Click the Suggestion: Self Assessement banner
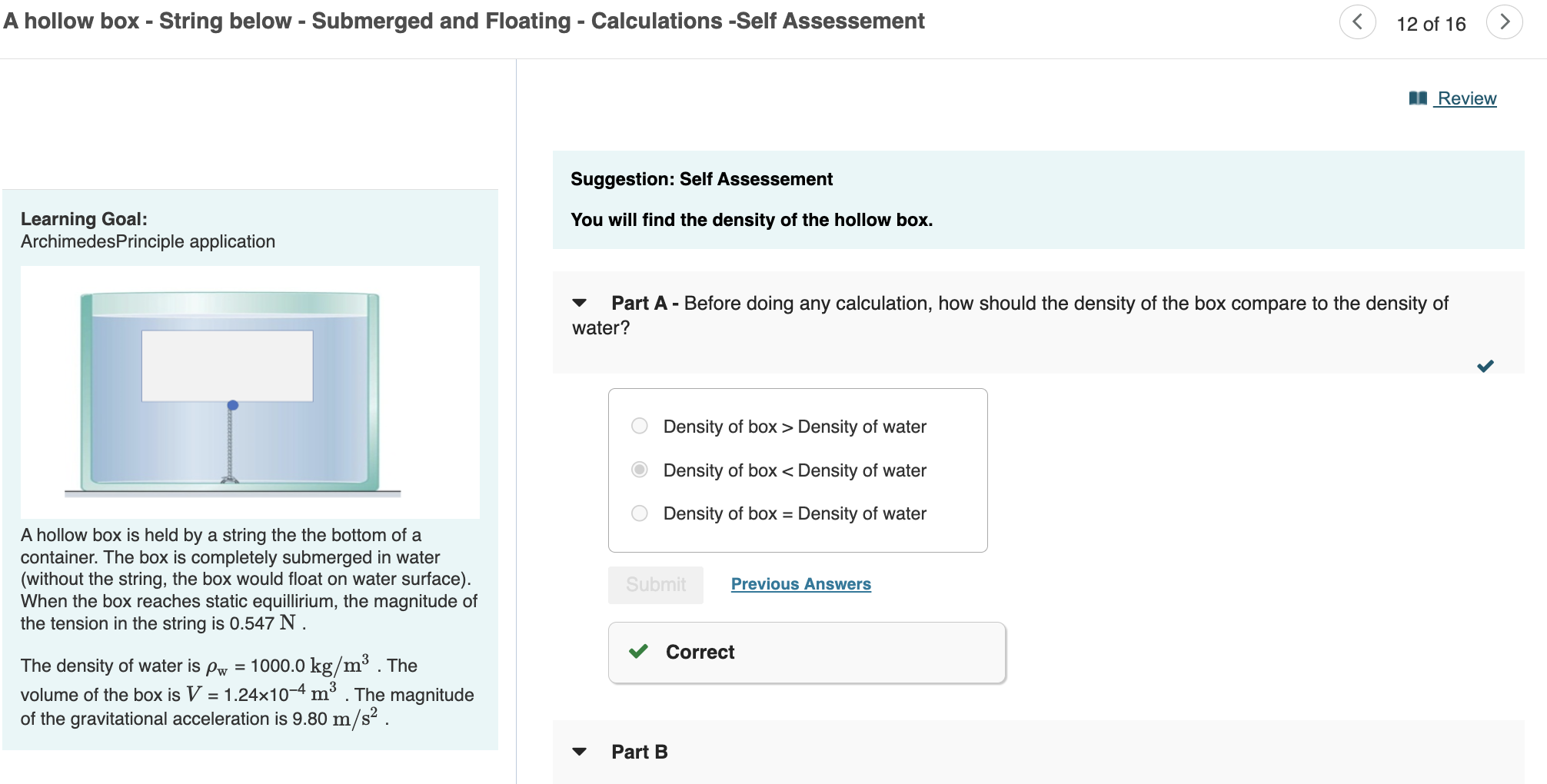 coord(701,179)
